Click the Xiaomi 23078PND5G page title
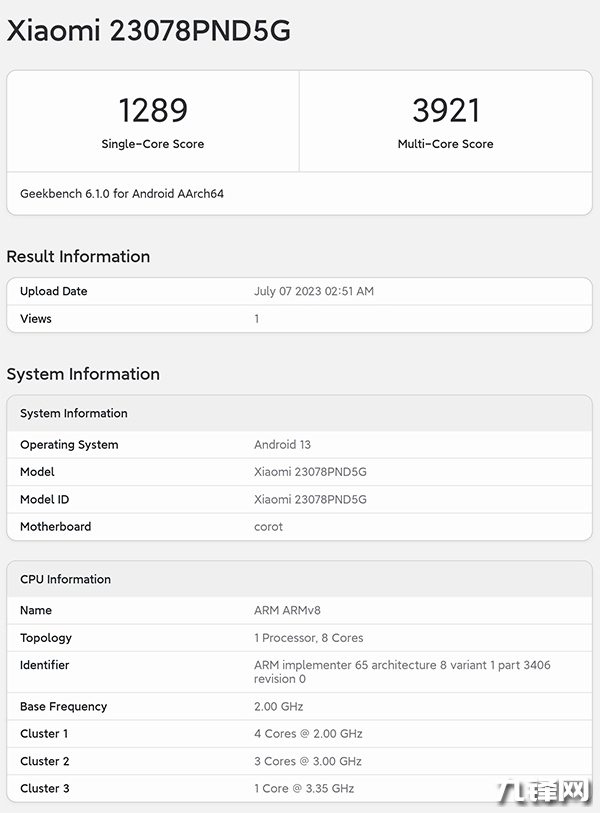 (x=148, y=31)
